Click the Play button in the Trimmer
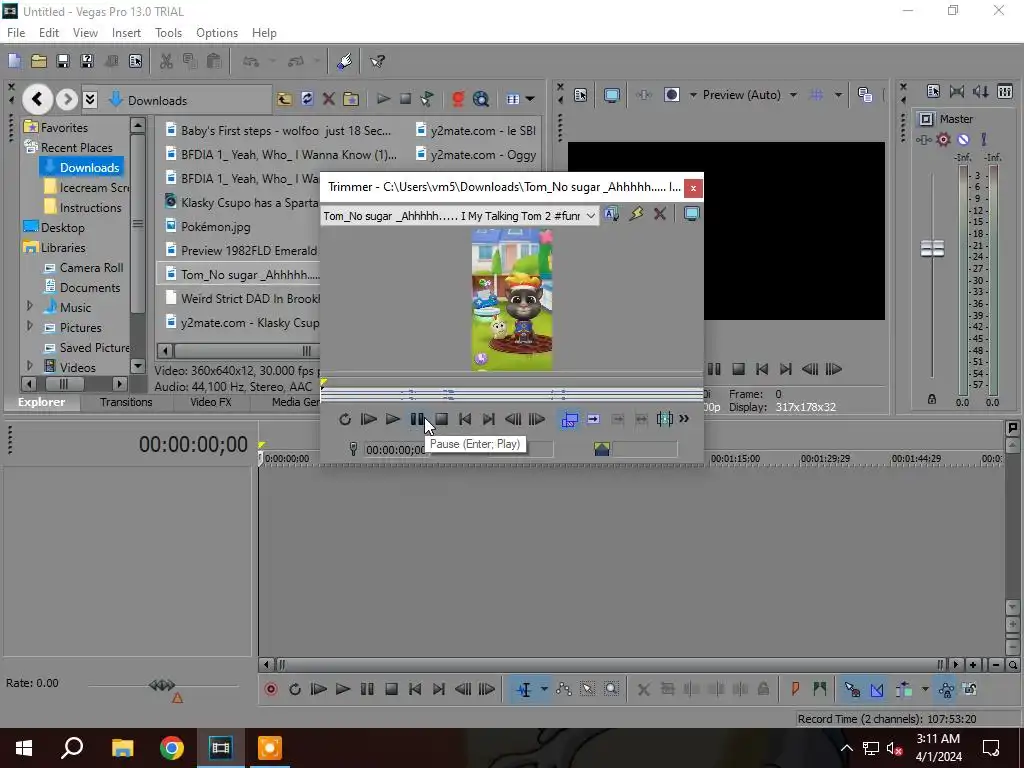 click(x=392, y=419)
